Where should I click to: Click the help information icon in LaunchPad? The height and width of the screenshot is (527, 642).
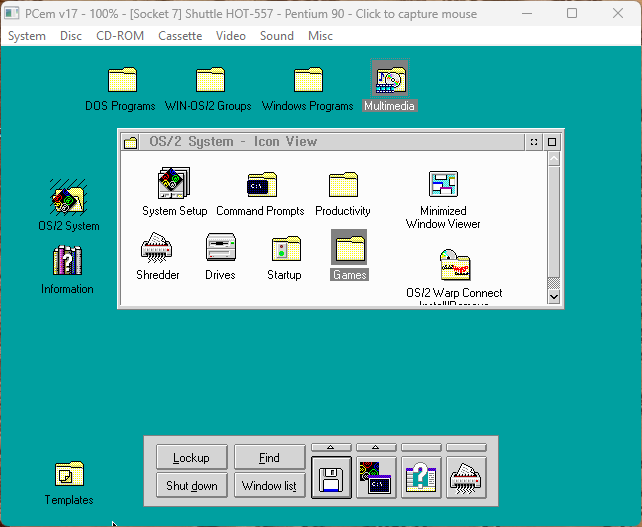tap(421, 478)
